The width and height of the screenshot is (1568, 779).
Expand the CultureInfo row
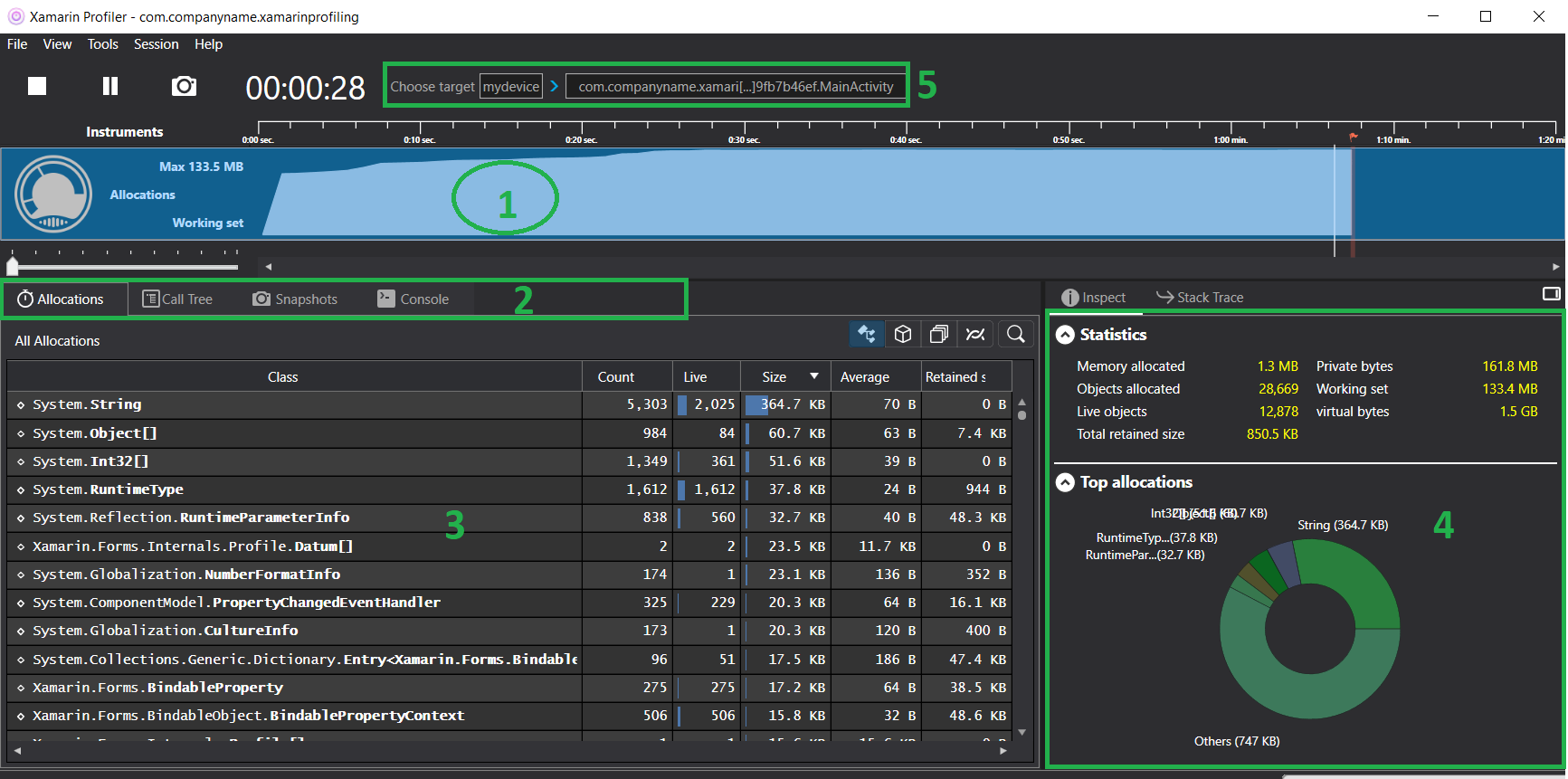coord(21,631)
